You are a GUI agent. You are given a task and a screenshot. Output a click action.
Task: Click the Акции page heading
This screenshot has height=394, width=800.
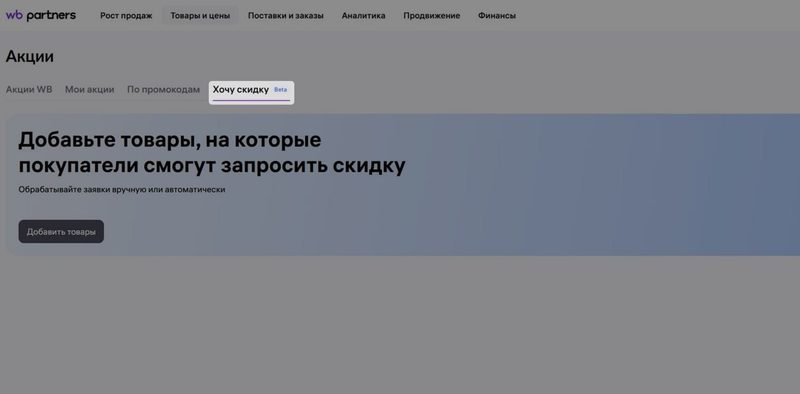[30, 57]
